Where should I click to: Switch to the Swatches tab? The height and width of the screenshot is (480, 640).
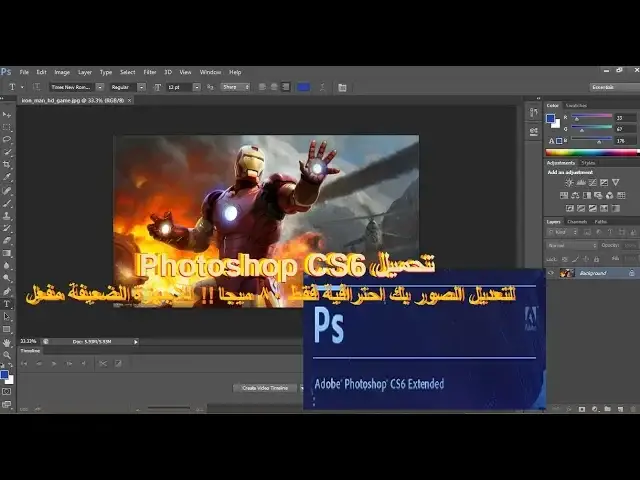click(576, 105)
